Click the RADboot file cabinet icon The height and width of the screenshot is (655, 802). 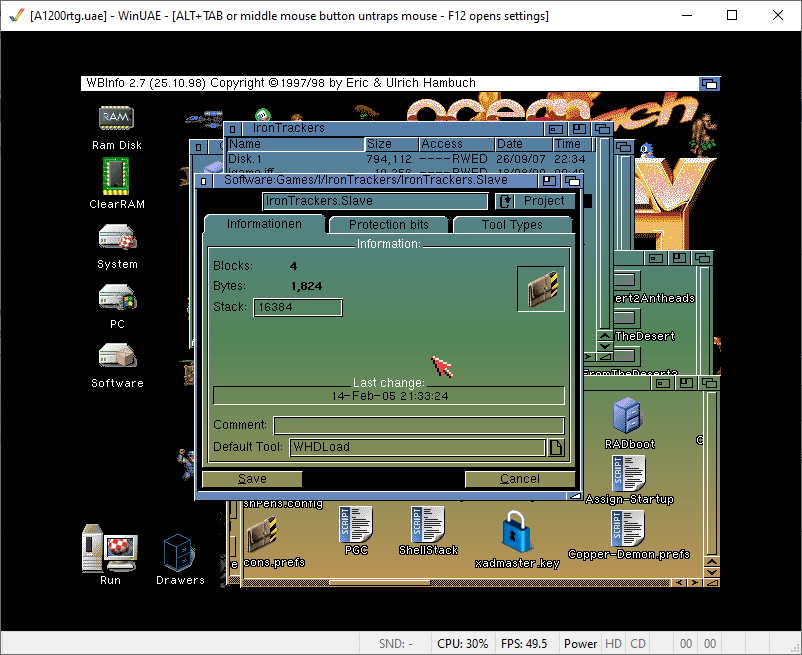click(x=629, y=414)
